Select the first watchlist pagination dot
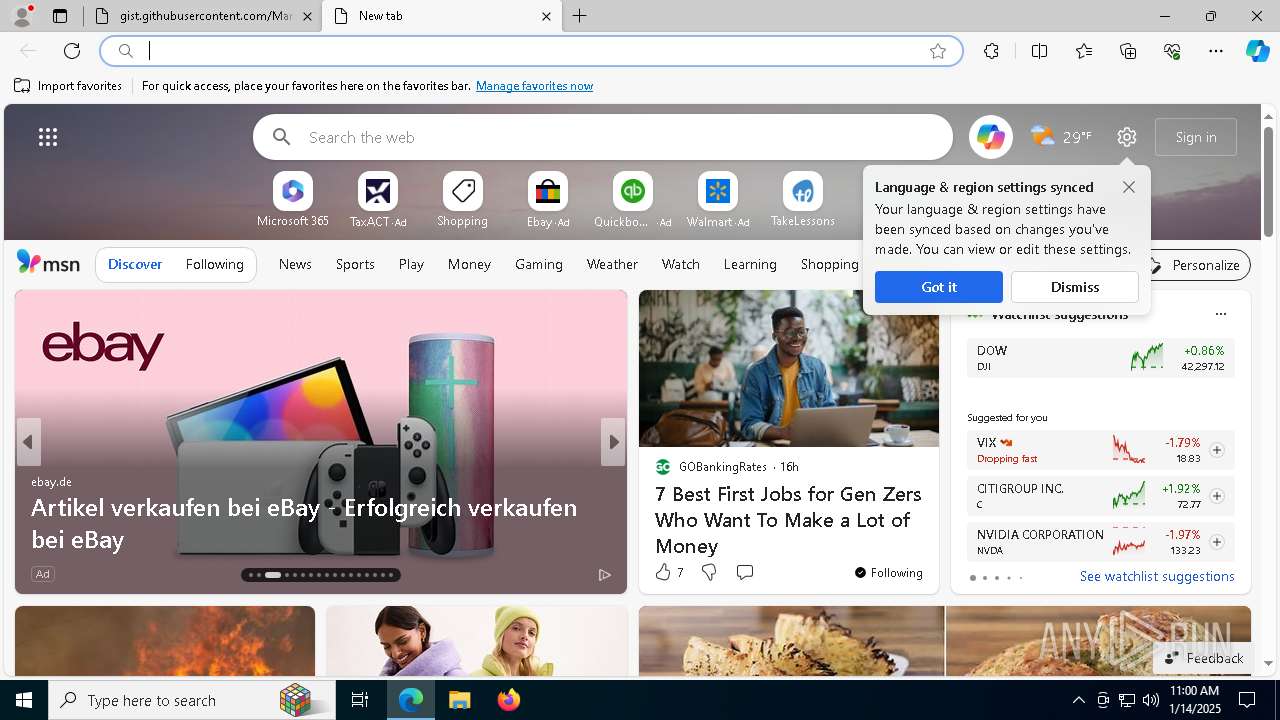The image size is (1280, 720). (972, 578)
